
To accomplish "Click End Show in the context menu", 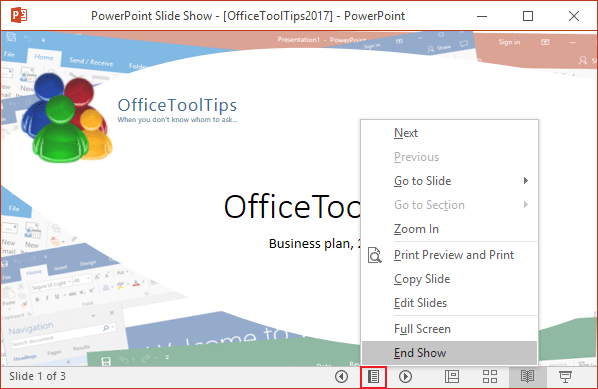I will click(449, 353).
